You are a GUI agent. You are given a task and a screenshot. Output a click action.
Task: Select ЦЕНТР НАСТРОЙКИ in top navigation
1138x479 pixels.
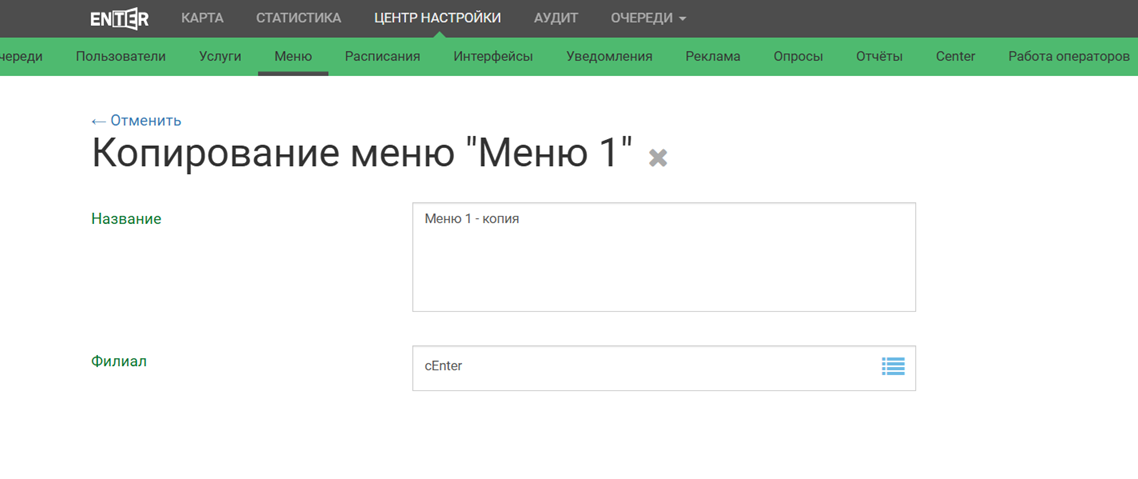coord(437,18)
